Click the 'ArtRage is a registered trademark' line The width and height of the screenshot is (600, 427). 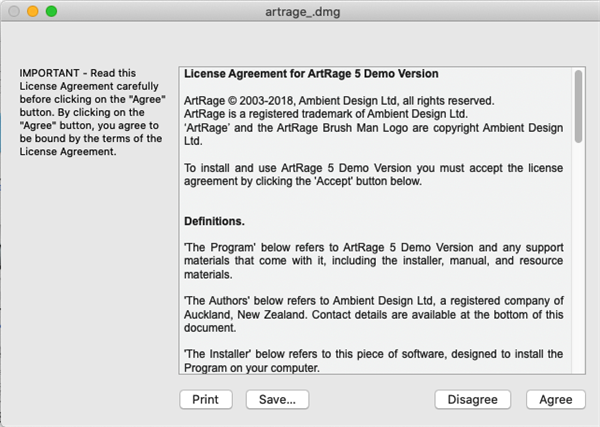tap(326, 114)
